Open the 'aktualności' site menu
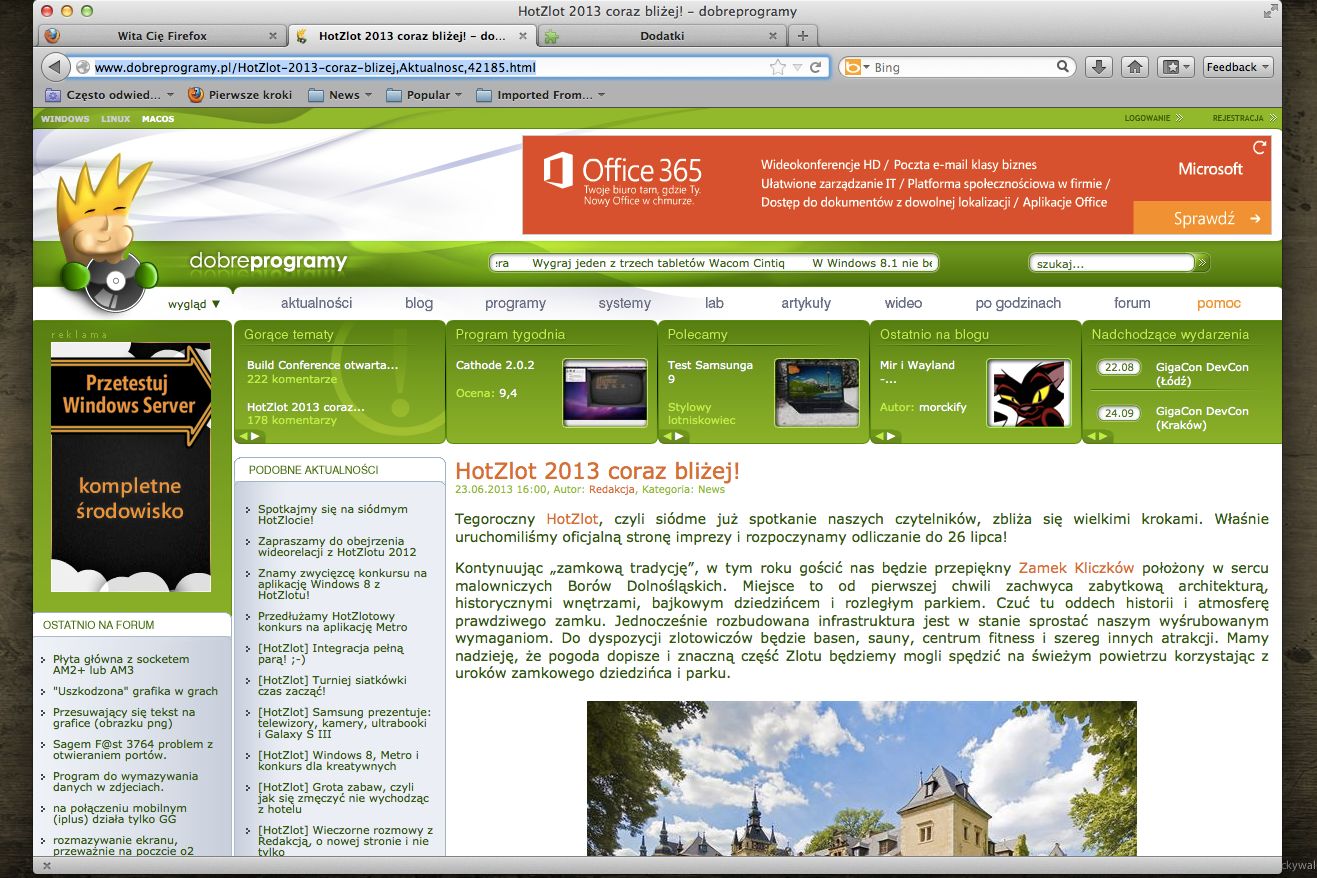This screenshot has width=1317, height=878. (316, 303)
